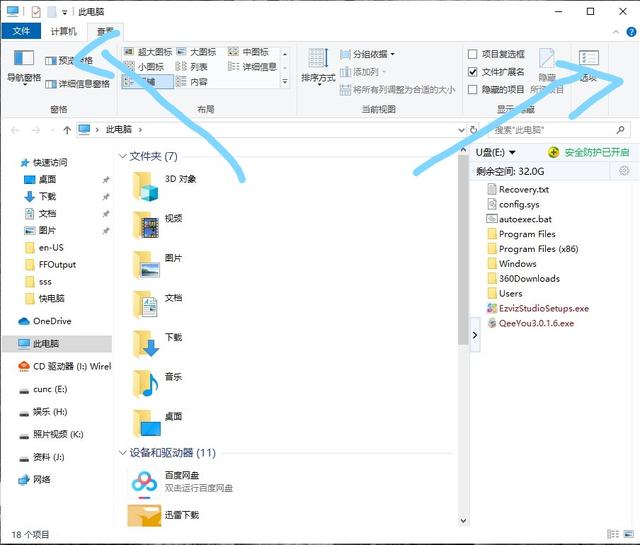Open 下载 in the Quick access list
This screenshot has height=545, width=640.
pyautogui.click(x=40, y=196)
